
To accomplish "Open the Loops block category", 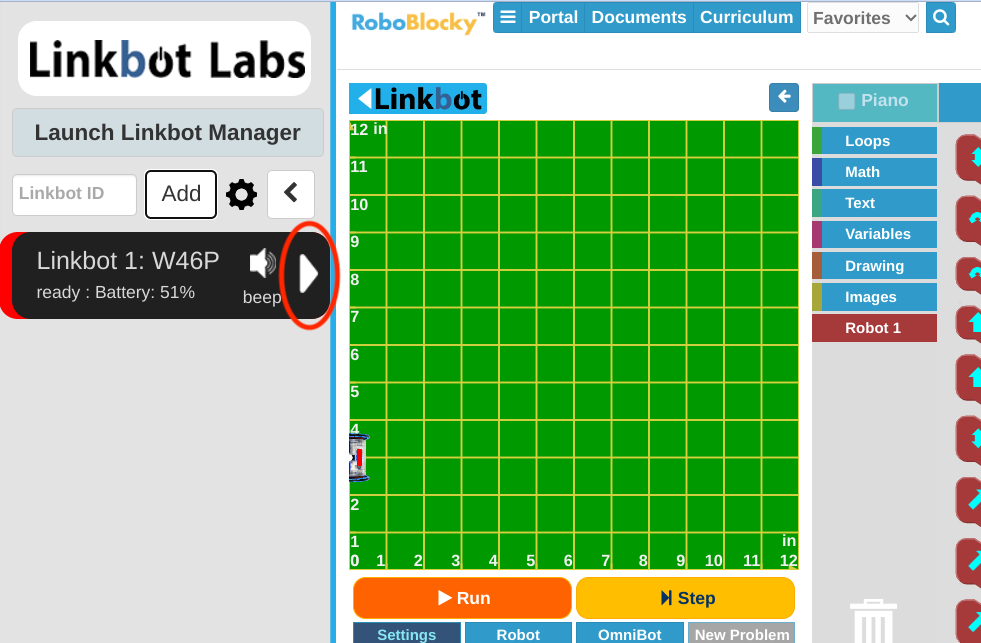I will pos(874,141).
